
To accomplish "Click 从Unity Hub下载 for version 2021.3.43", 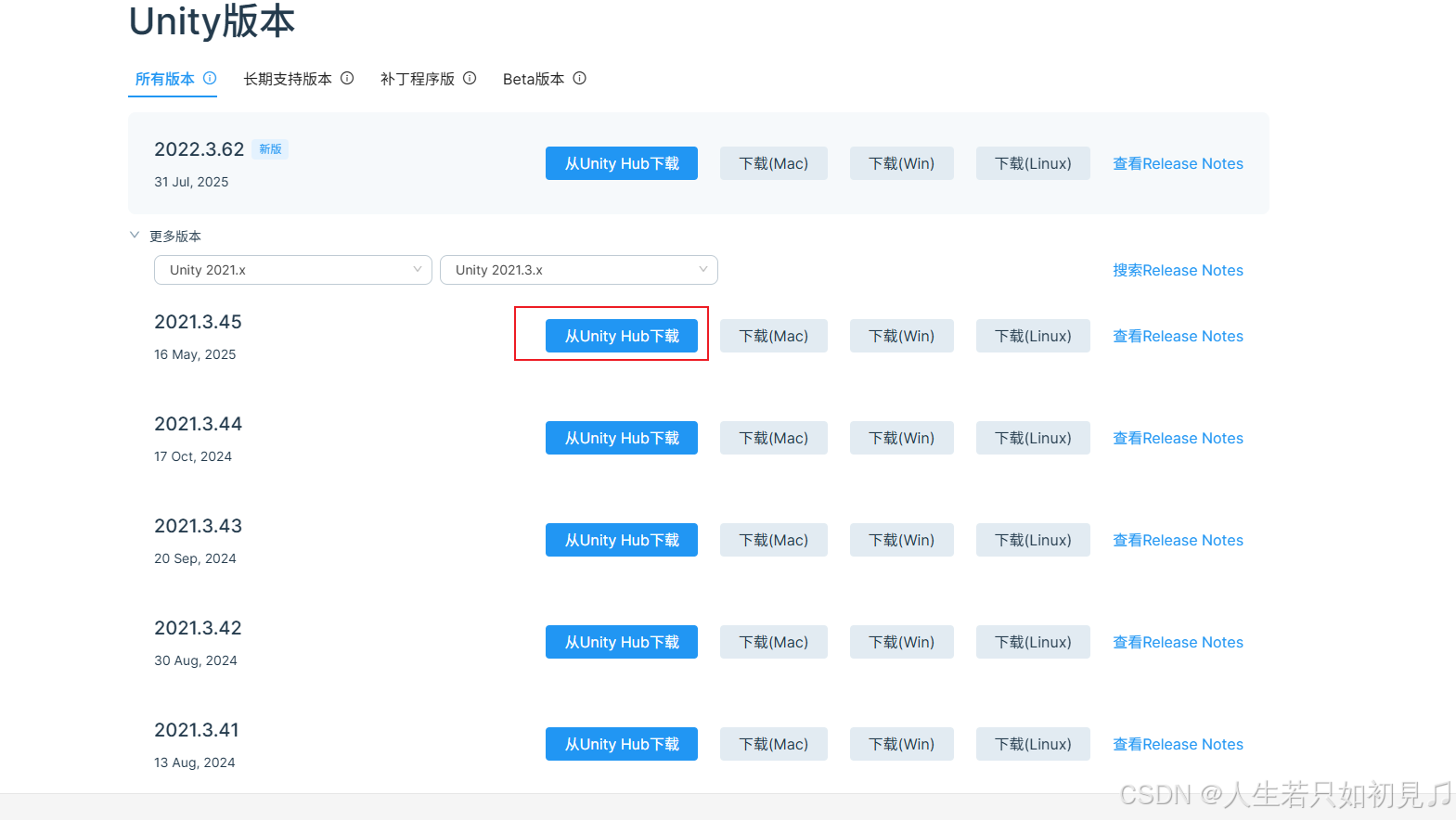I will [622, 540].
